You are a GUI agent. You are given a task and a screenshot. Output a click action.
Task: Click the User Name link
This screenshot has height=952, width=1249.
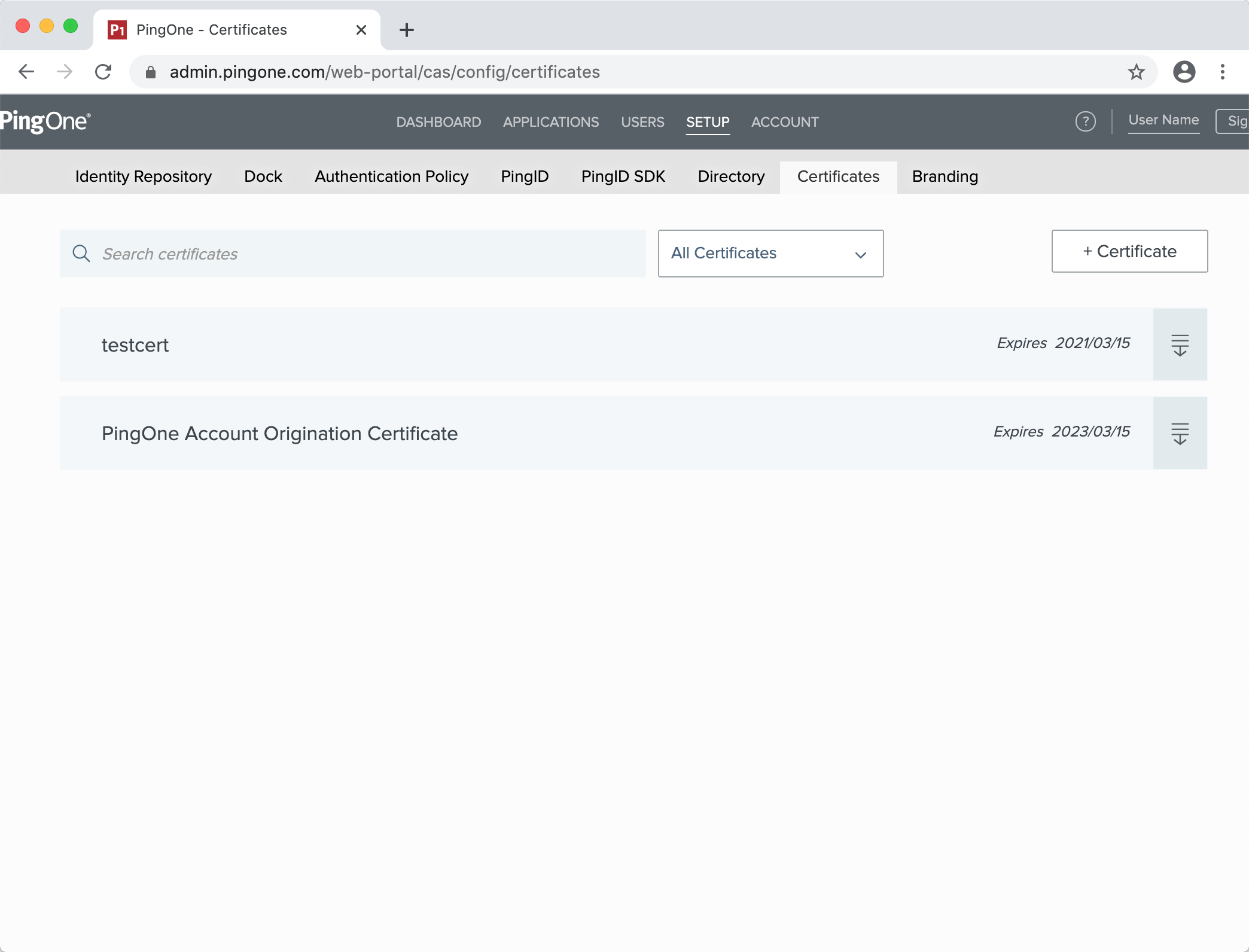click(1163, 120)
